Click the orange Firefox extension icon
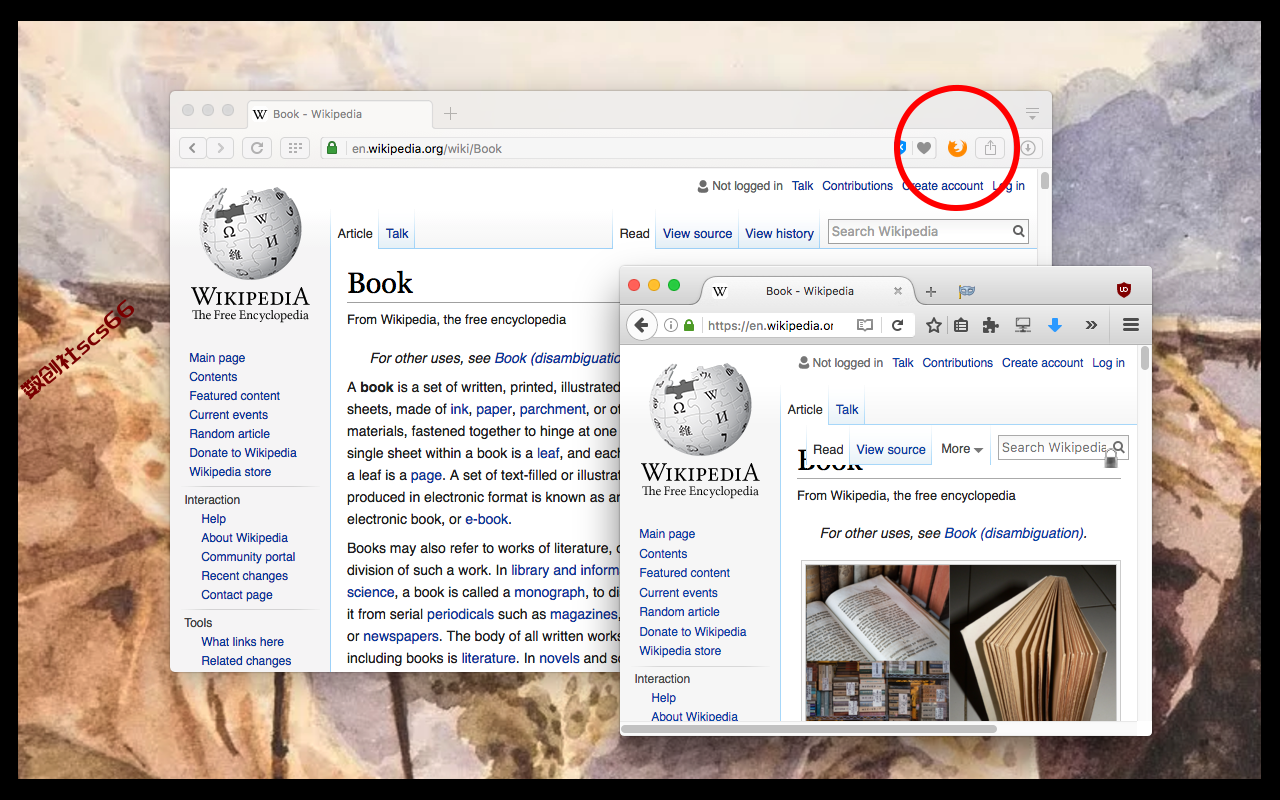 click(x=957, y=148)
